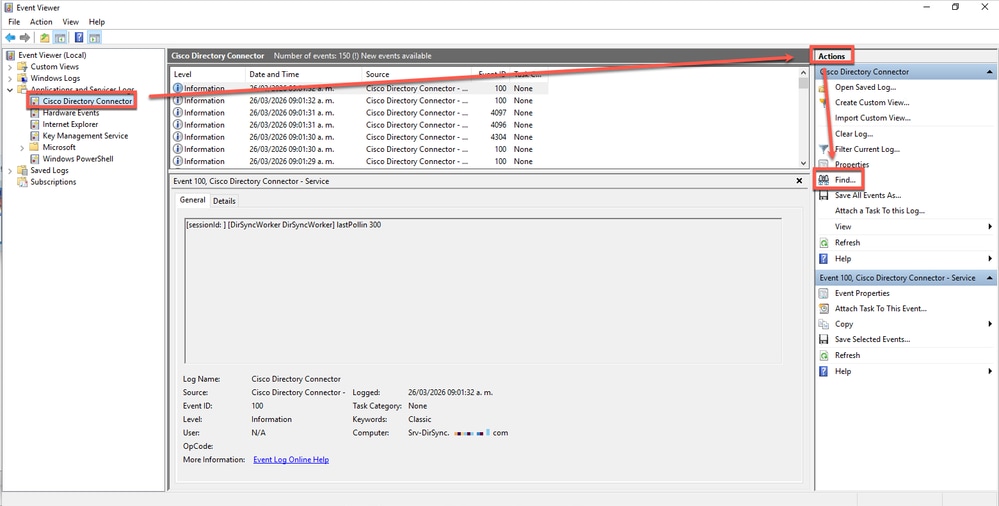Click the Copy action icon
Image resolution: width=999 pixels, height=506 pixels.
tap(824, 324)
